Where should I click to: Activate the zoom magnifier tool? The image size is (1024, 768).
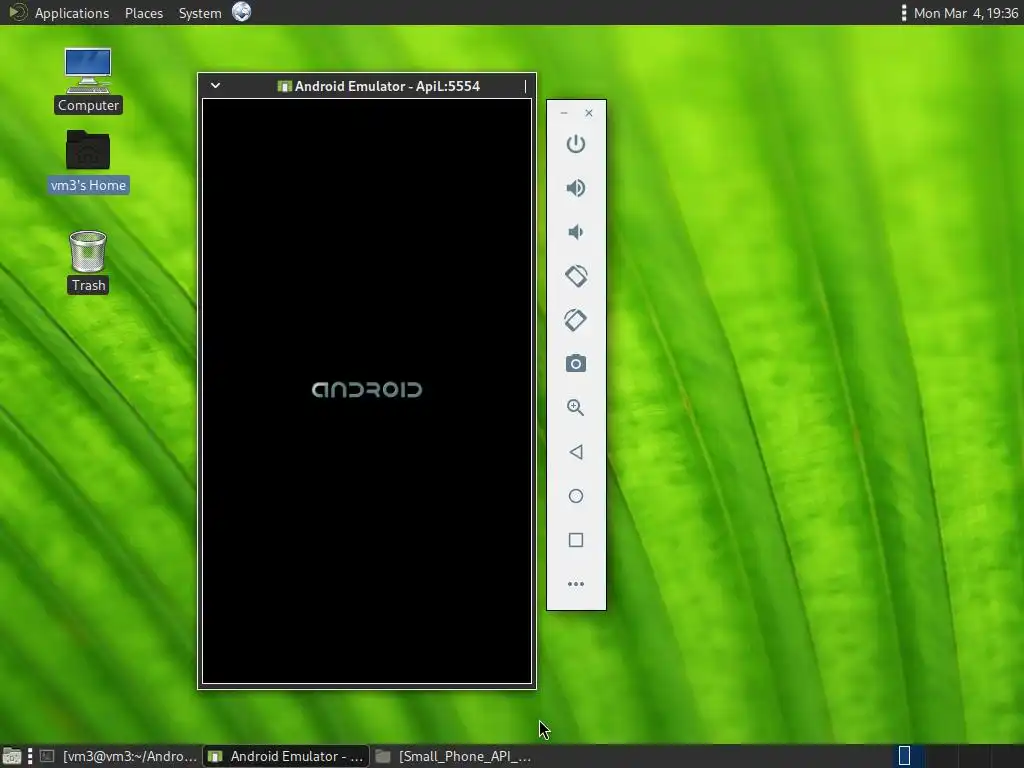pos(575,408)
